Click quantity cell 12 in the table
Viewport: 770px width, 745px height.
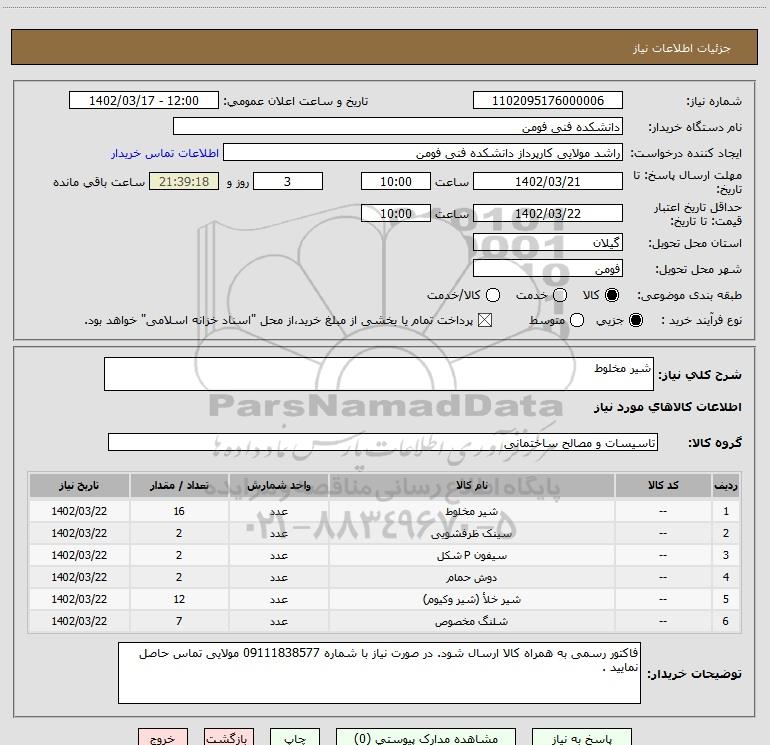[179, 599]
